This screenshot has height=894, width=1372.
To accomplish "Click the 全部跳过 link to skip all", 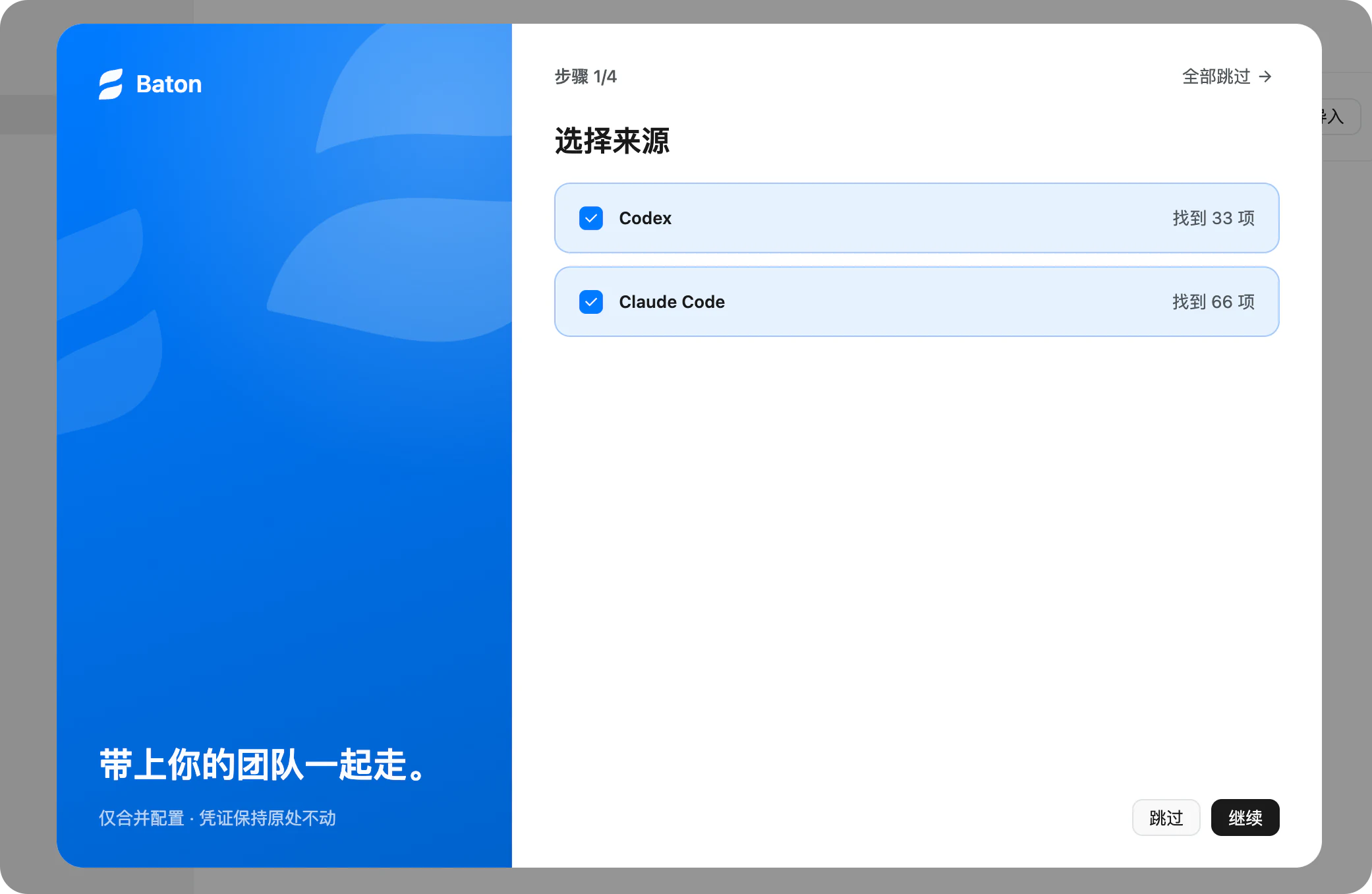I will click(x=1226, y=76).
